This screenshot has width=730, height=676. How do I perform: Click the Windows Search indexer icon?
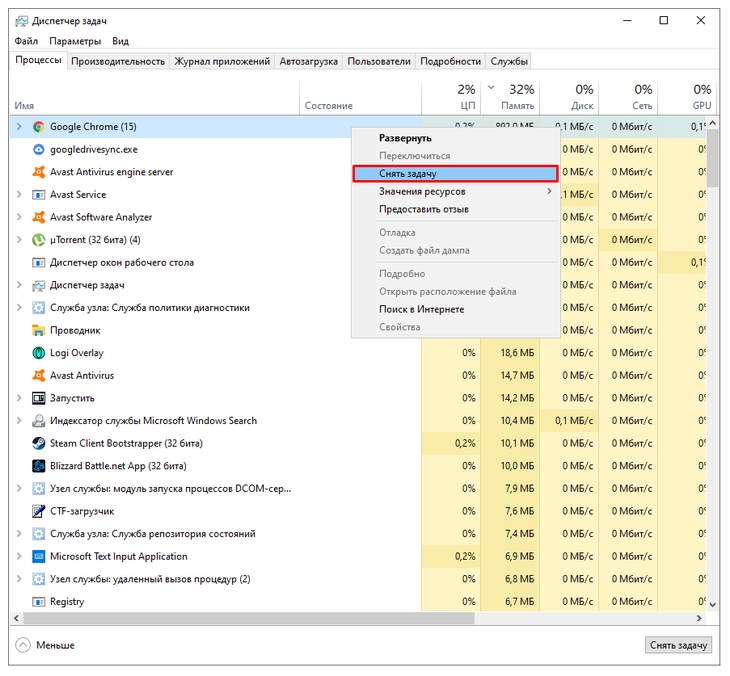(39, 421)
